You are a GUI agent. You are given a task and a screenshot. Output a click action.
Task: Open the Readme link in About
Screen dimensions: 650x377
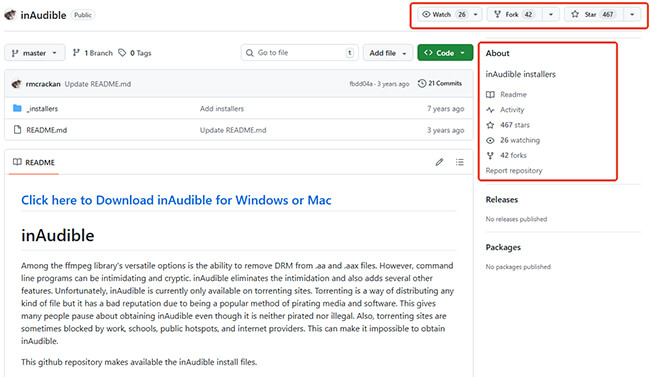(513, 95)
